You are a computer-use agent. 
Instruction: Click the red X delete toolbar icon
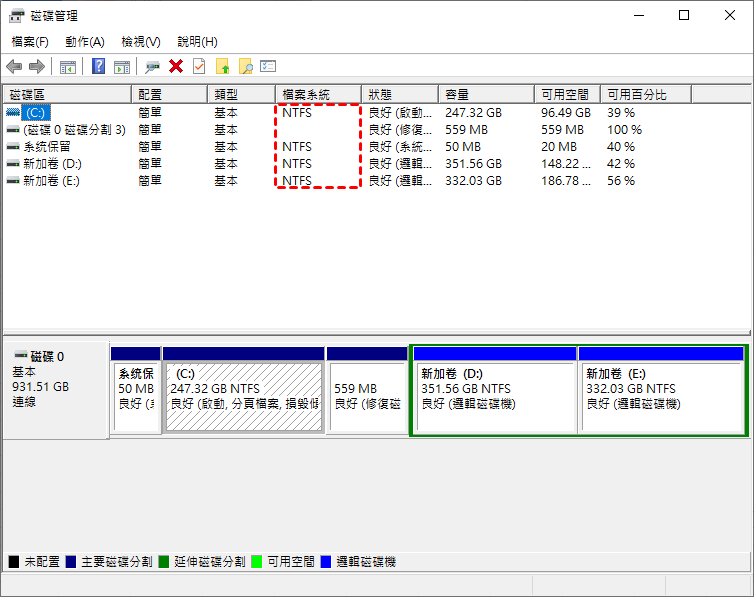176,66
